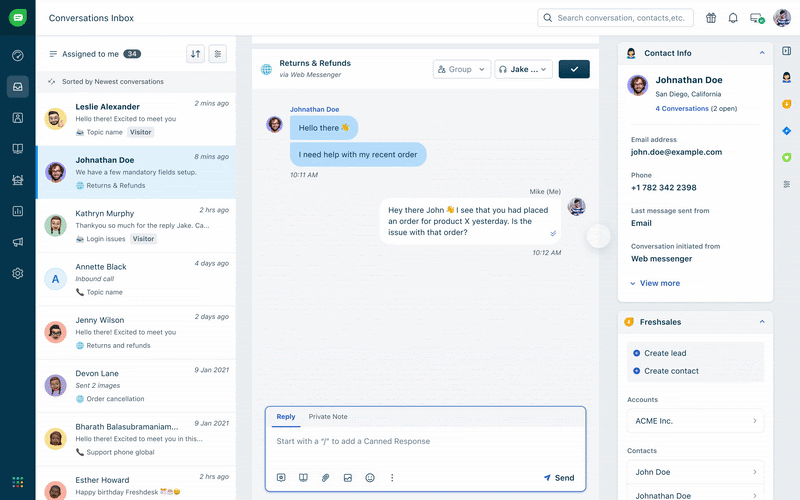The height and width of the screenshot is (500, 800).
Task: Click the search conversations field
Action: click(615, 18)
